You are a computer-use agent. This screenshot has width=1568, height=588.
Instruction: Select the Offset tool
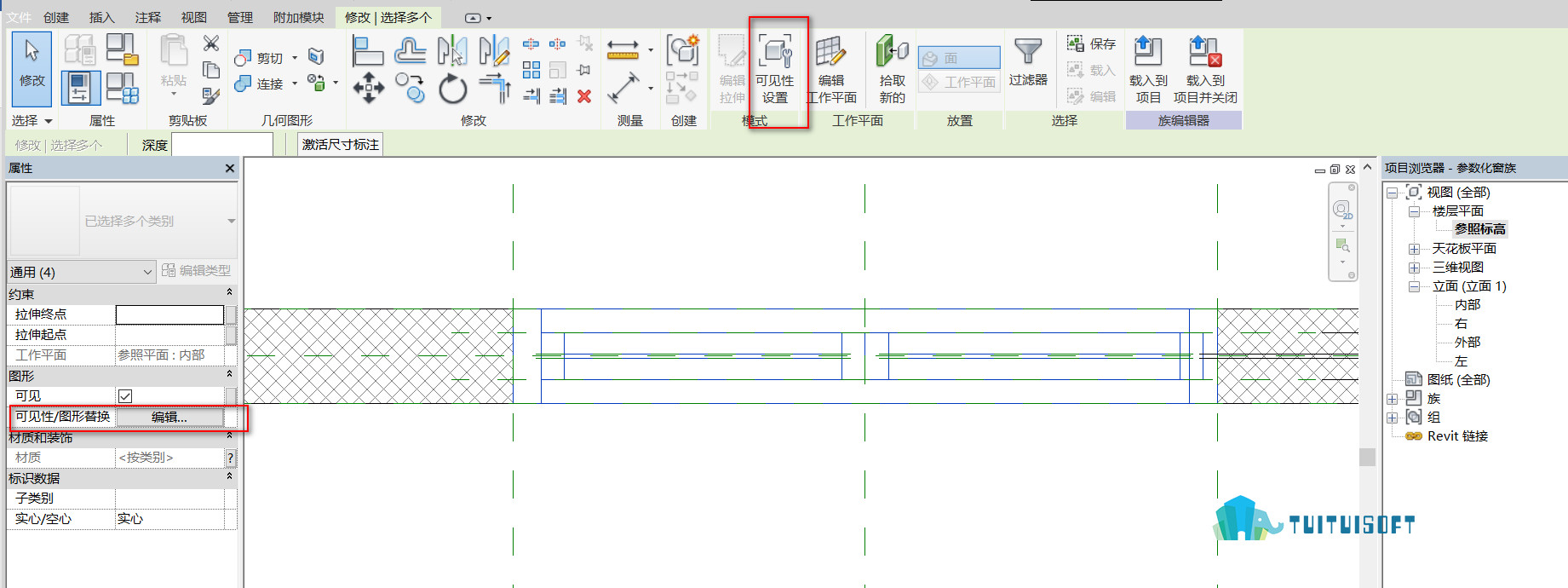[411, 50]
